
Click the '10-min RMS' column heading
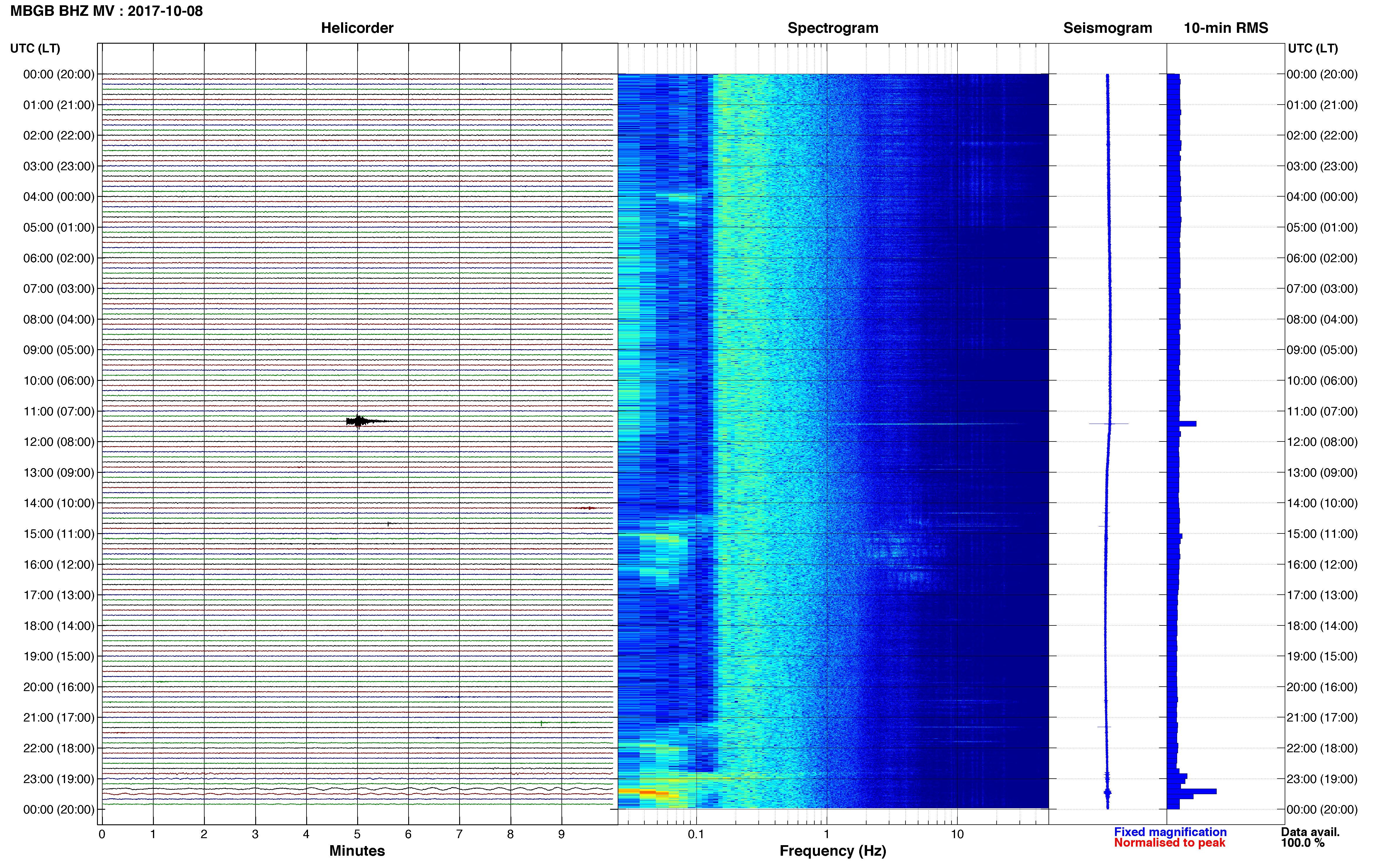coord(1225,28)
